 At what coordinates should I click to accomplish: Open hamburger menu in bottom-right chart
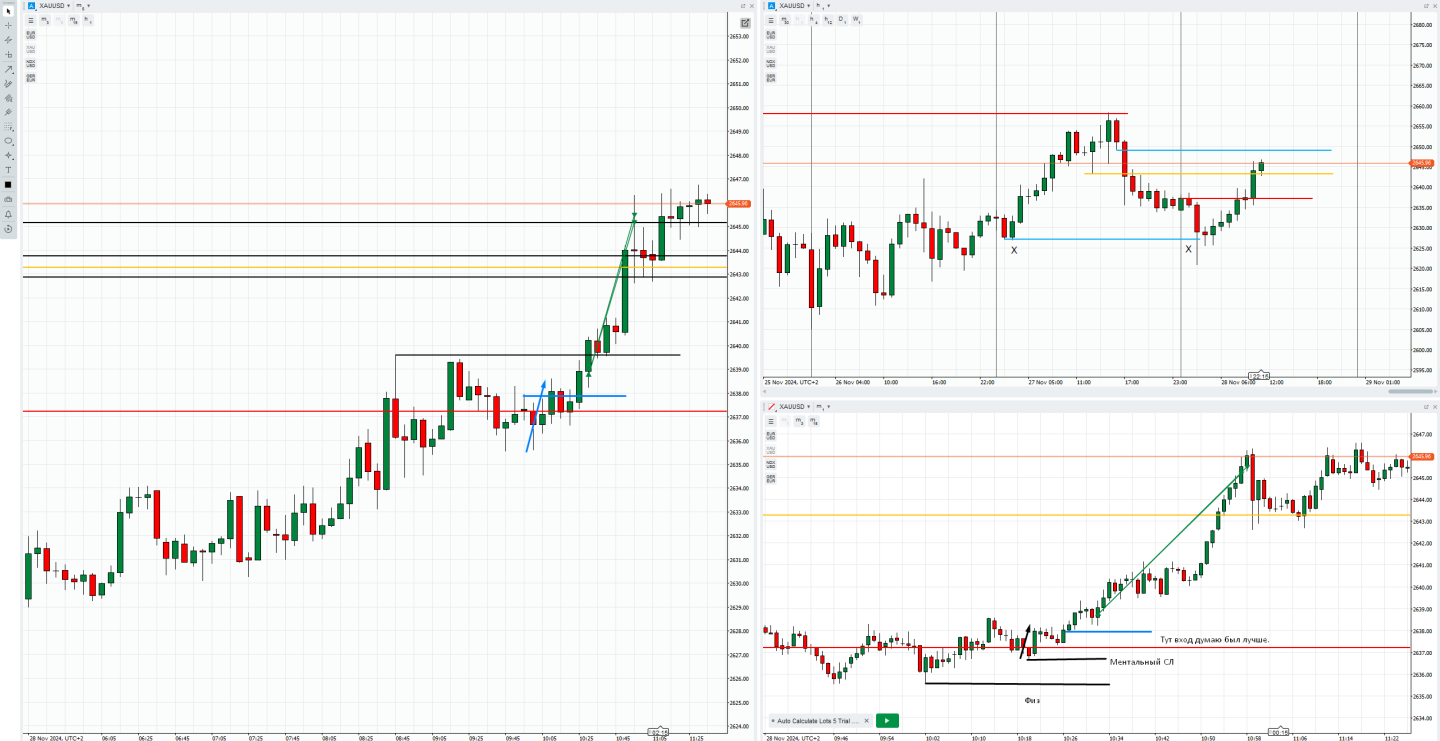point(770,421)
